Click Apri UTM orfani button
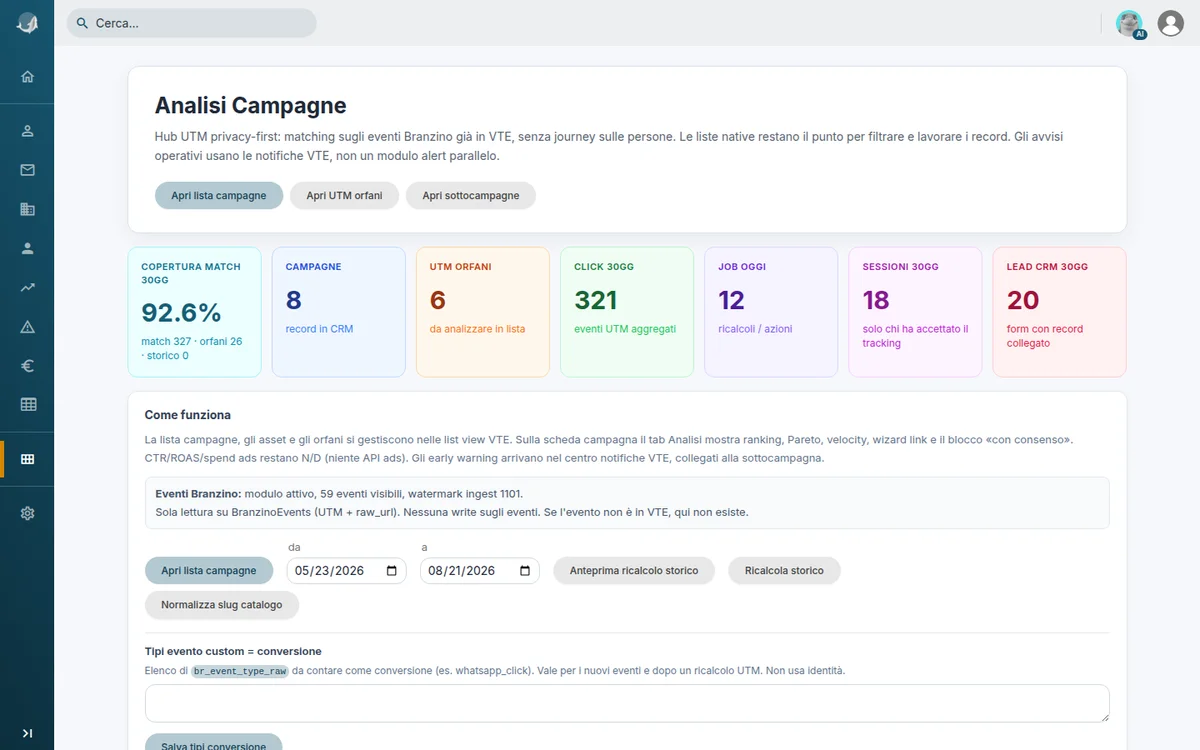 (344, 196)
